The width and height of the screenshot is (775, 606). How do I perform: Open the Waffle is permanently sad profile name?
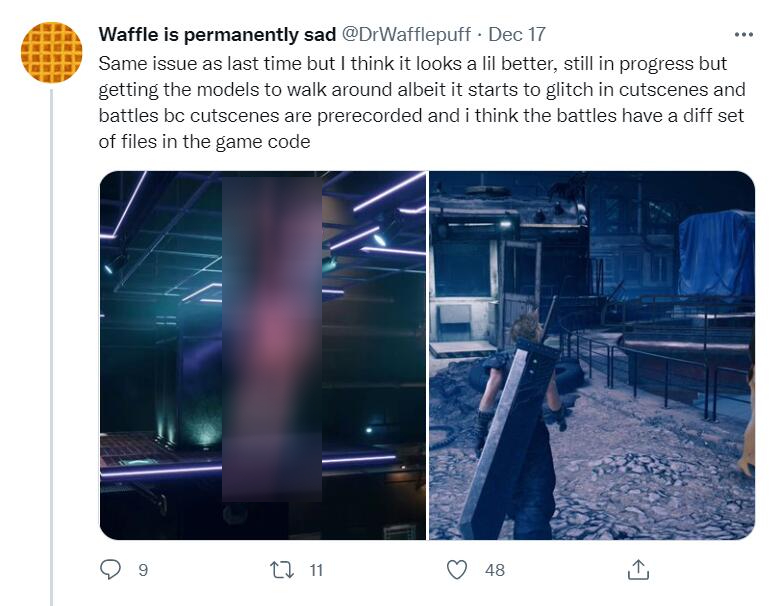click(x=217, y=35)
